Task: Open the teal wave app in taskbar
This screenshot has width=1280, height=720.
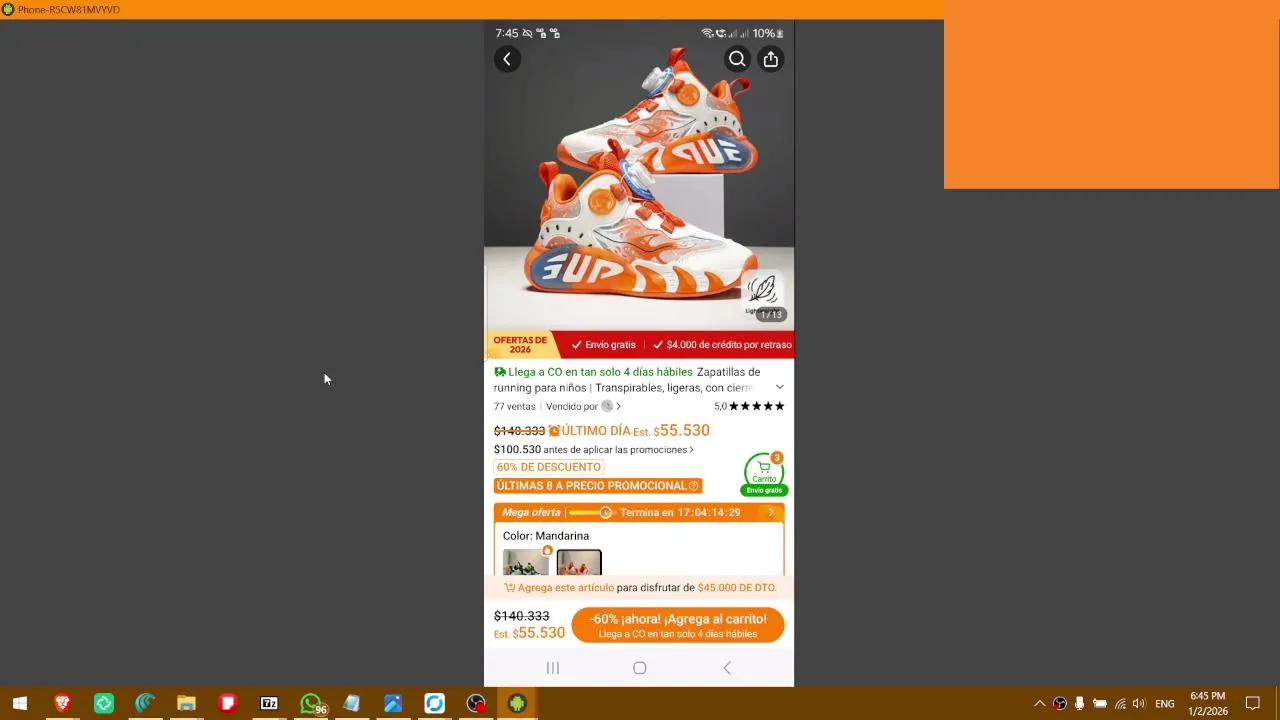Action: point(145,703)
